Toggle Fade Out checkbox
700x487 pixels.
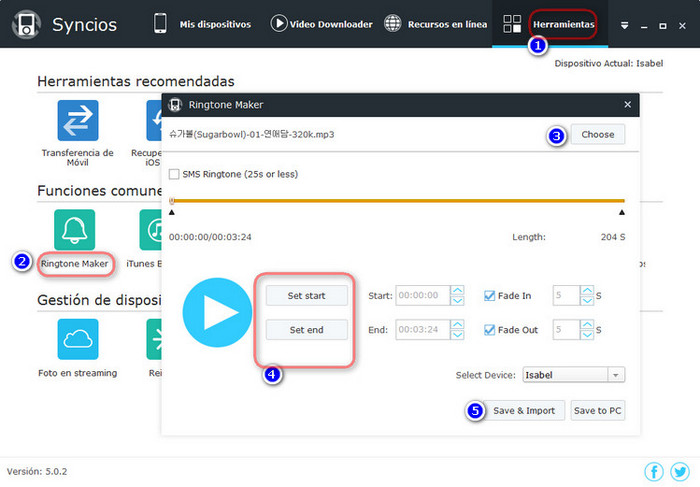click(x=489, y=330)
